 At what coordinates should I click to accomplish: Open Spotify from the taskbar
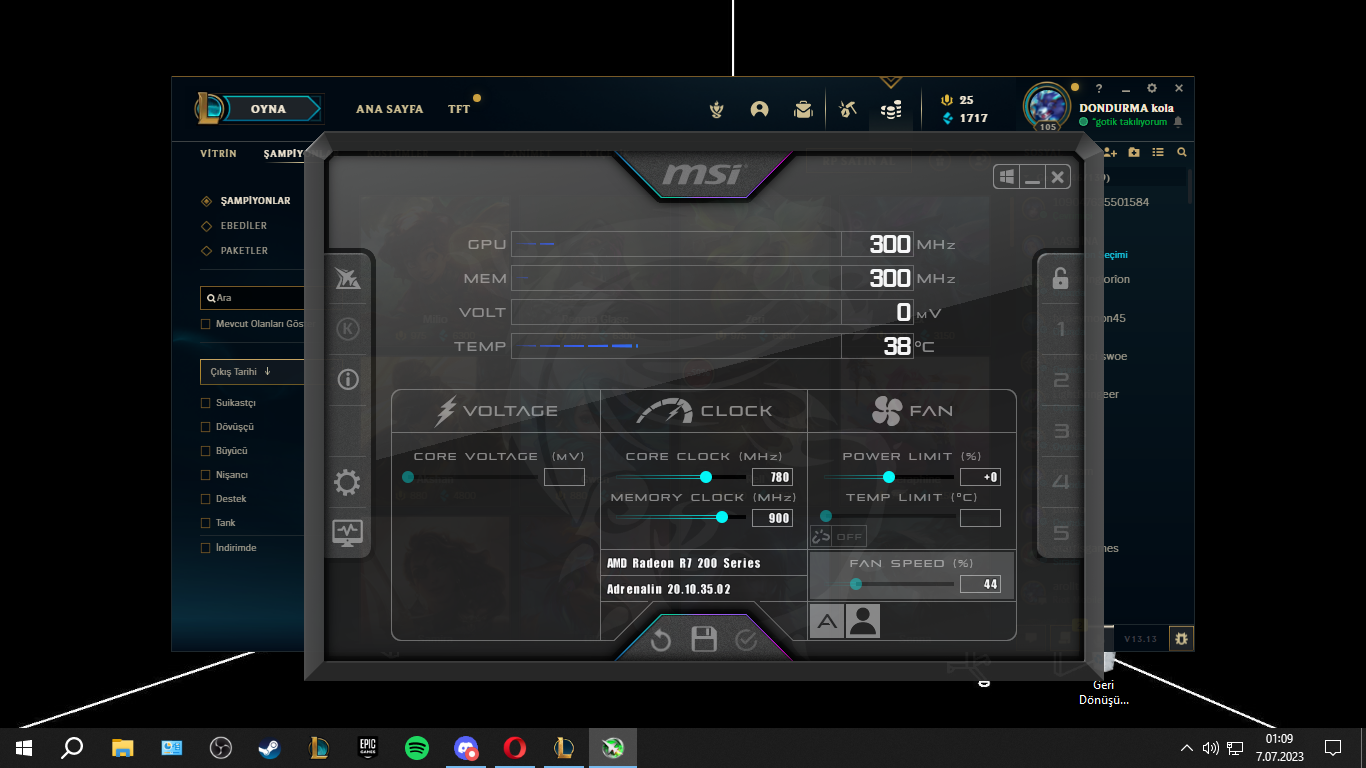click(x=417, y=747)
